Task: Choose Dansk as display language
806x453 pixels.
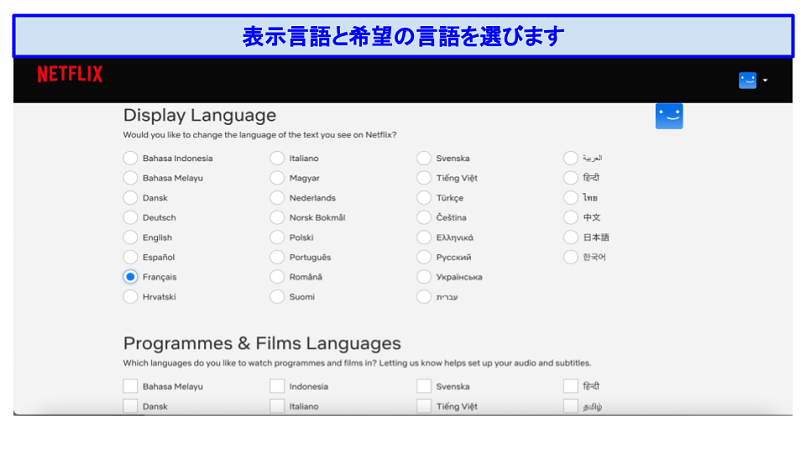Action: coord(131,197)
